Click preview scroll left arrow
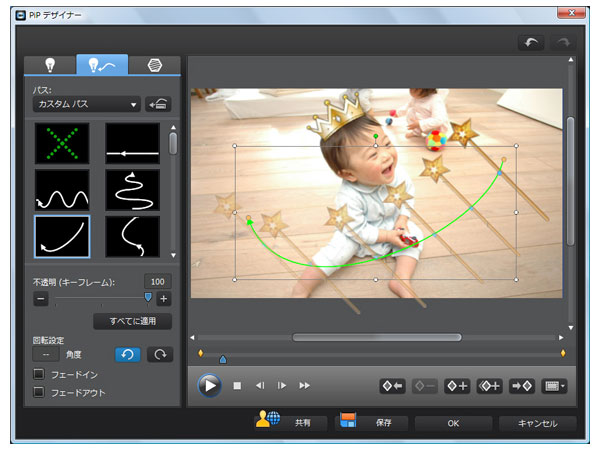 192,338
